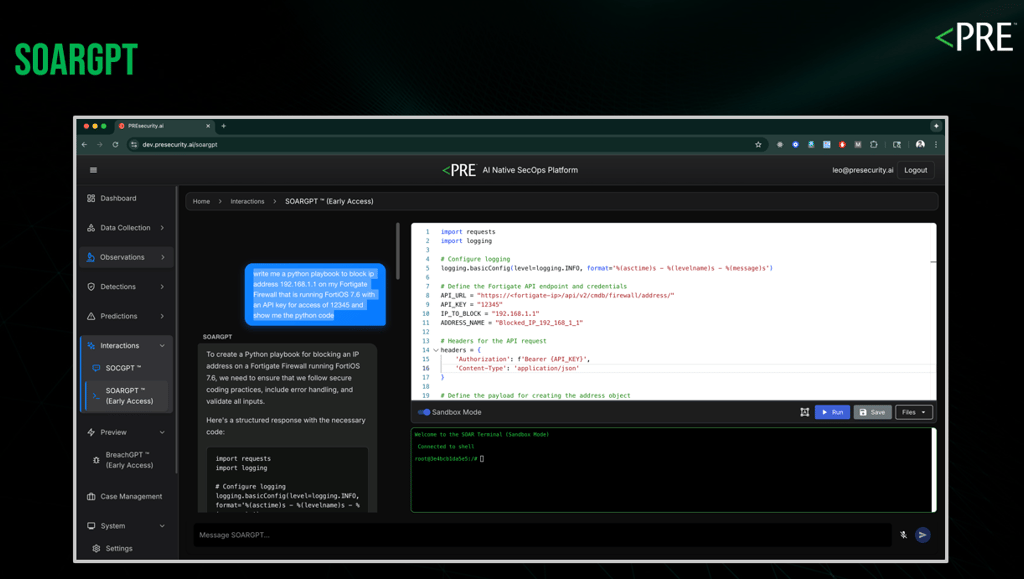Open SOCGPT in the sidebar
This screenshot has width=1024, height=579.
tap(123, 368)
